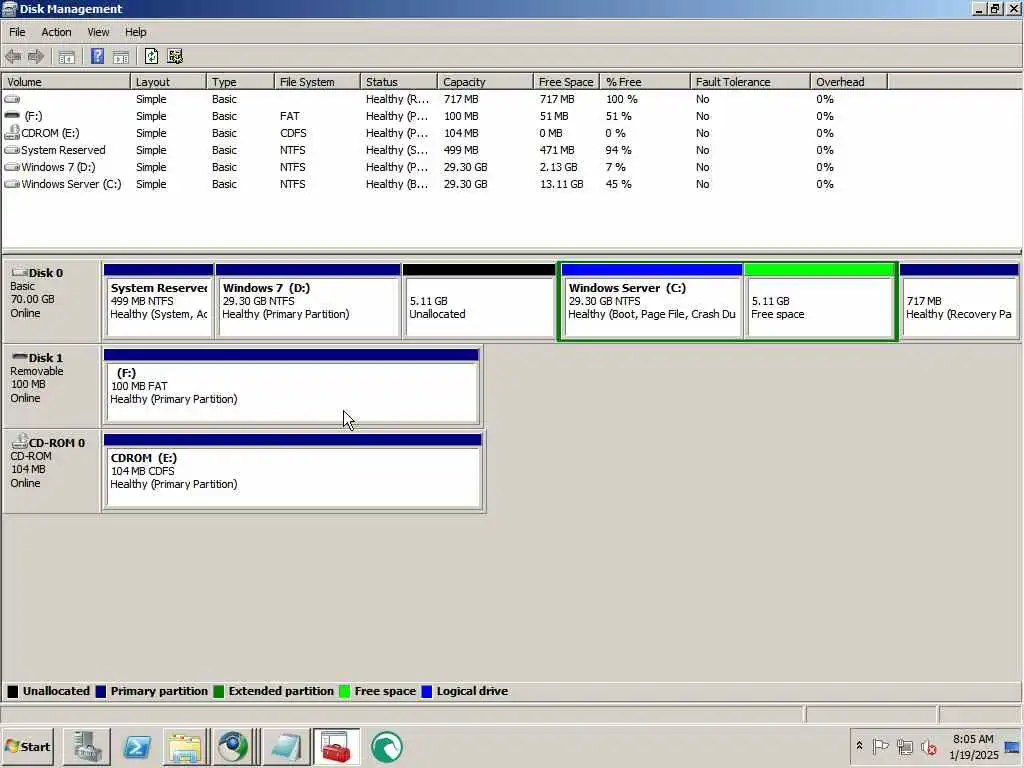Viewport: 1024px width, 768px height.
Task: Select the Windows Server (C:) drive icon in list
Action: (x=12, y=184)
